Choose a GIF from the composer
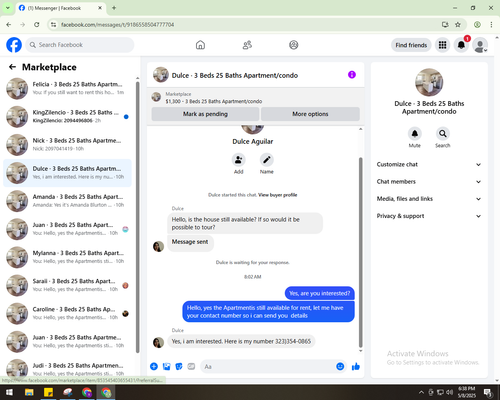This screenshot has height=400, width=500. coord(191,367)
